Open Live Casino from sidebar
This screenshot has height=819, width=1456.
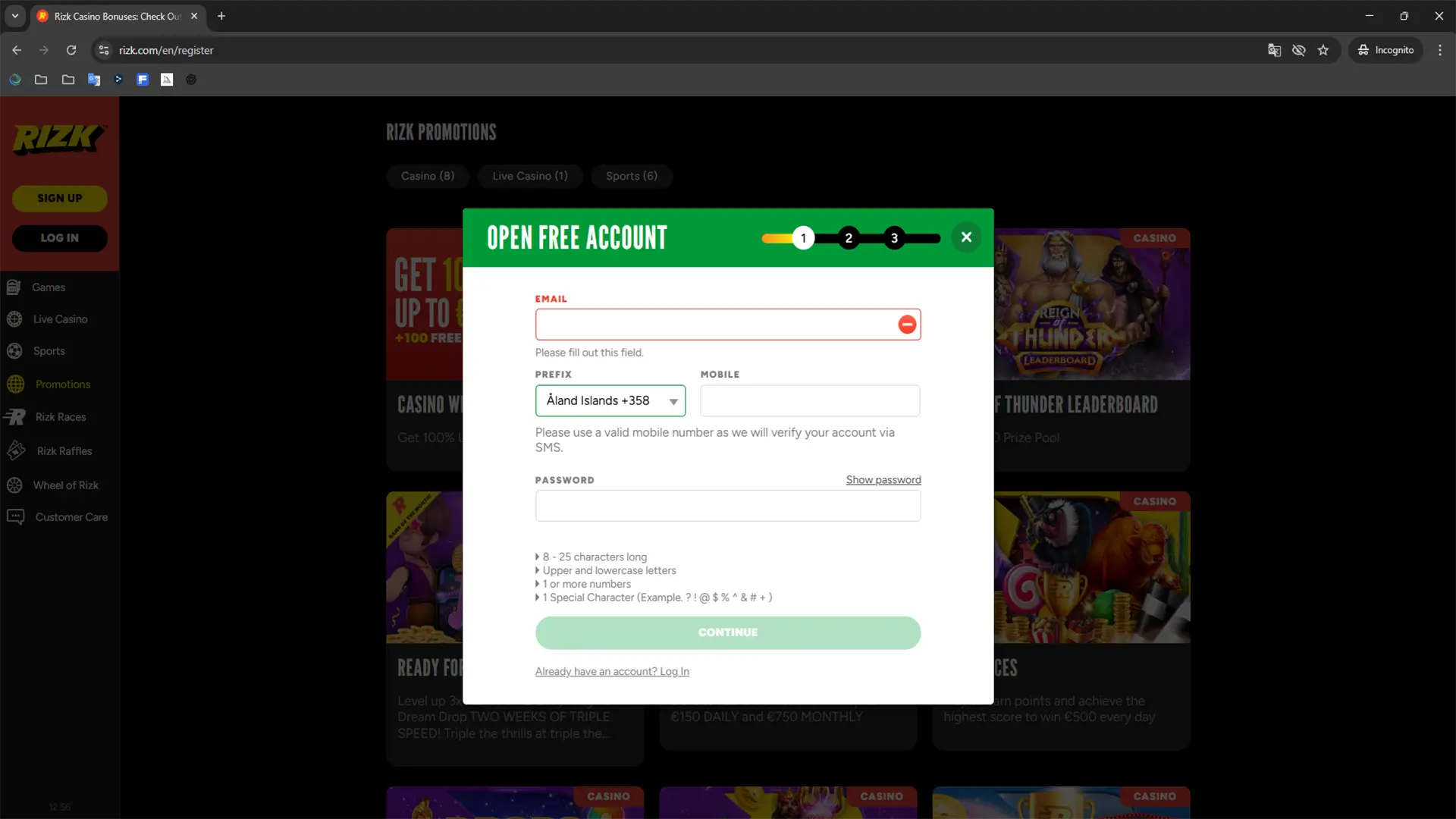(60, 319)
